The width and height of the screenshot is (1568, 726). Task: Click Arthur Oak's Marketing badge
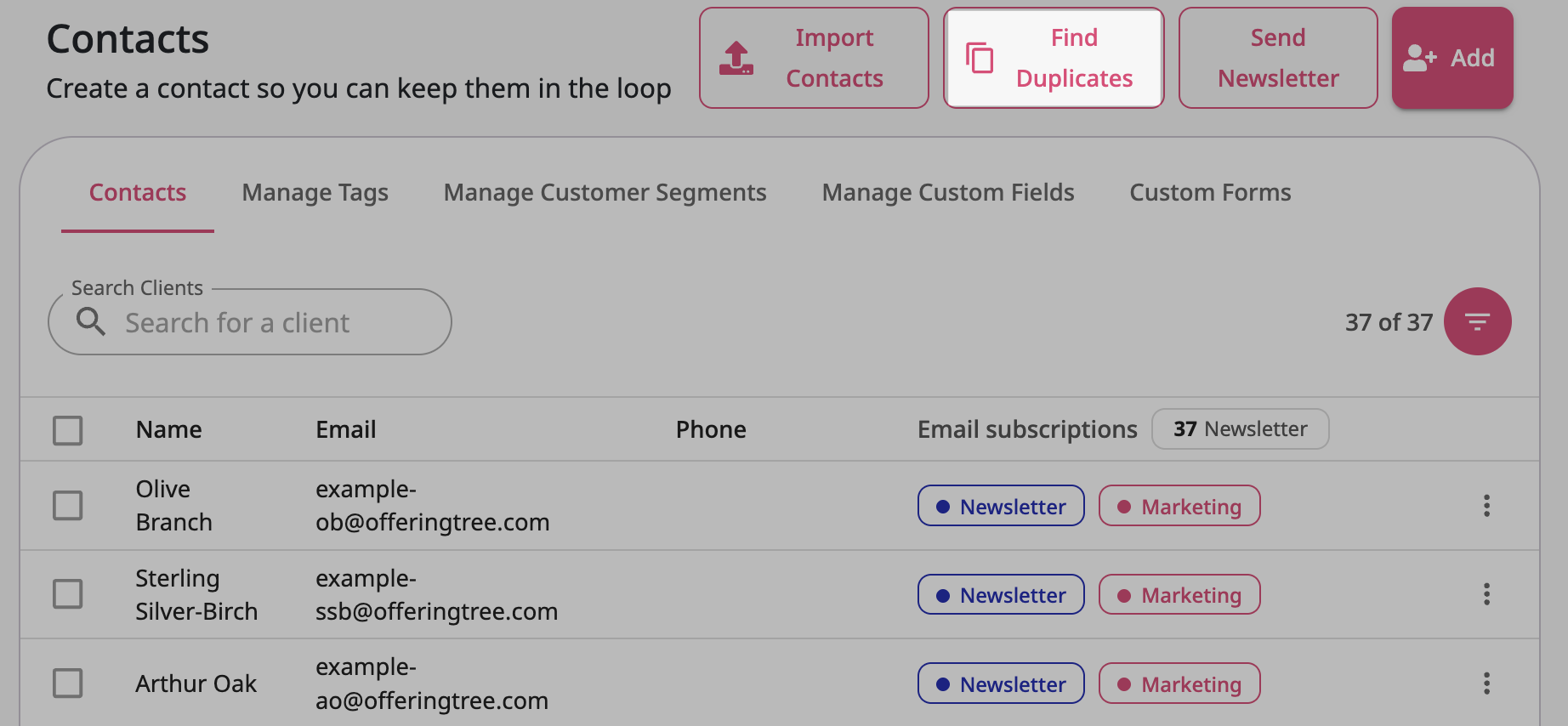pos(1179,683)
